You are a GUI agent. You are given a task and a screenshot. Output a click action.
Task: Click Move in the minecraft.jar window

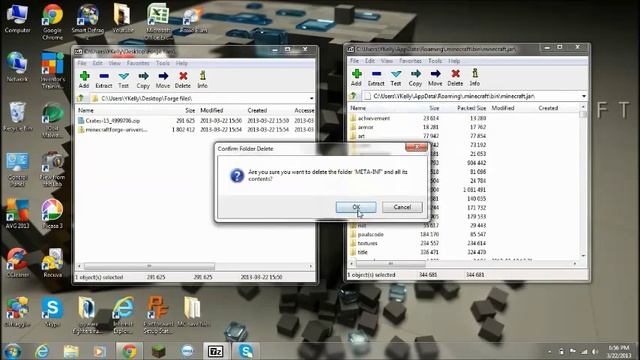click(435, 77)
